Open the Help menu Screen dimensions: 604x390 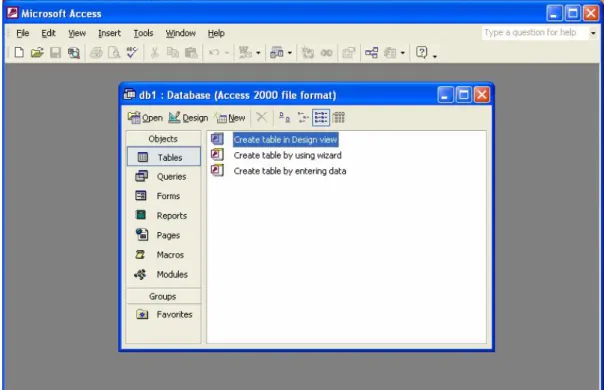[x=216, y=33]
